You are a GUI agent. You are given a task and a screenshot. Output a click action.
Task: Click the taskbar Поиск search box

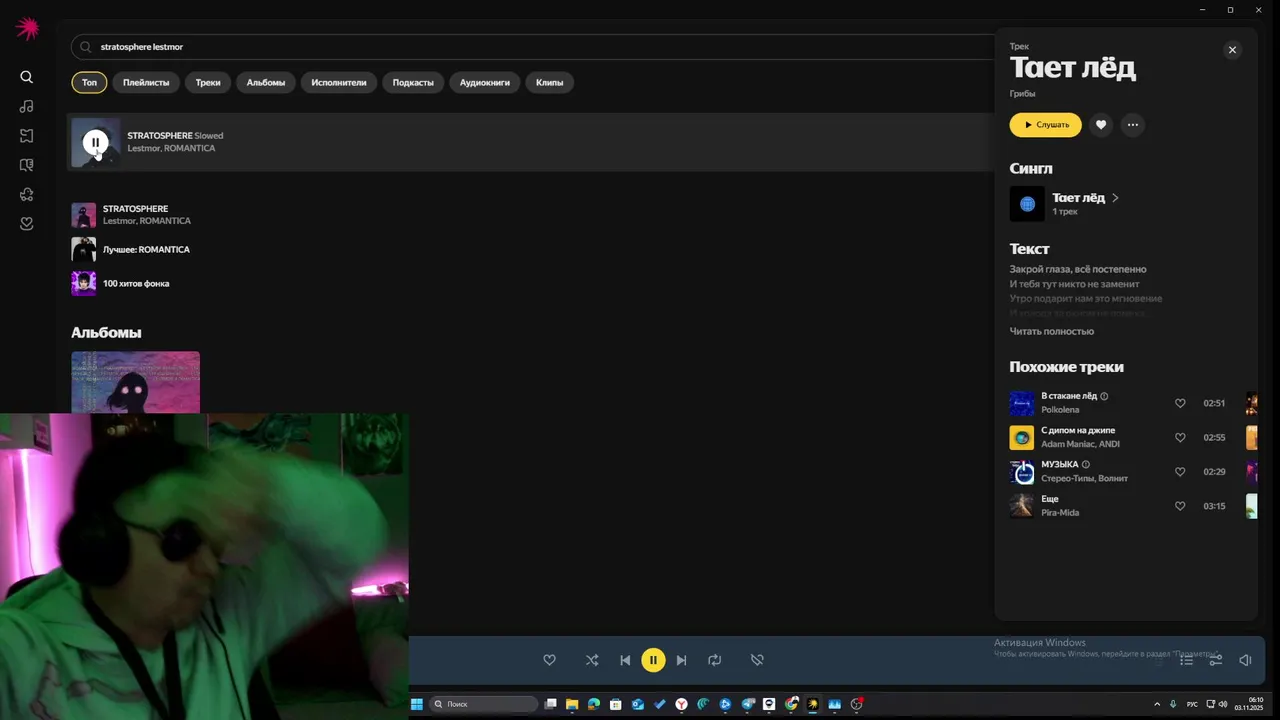point(484,704)
